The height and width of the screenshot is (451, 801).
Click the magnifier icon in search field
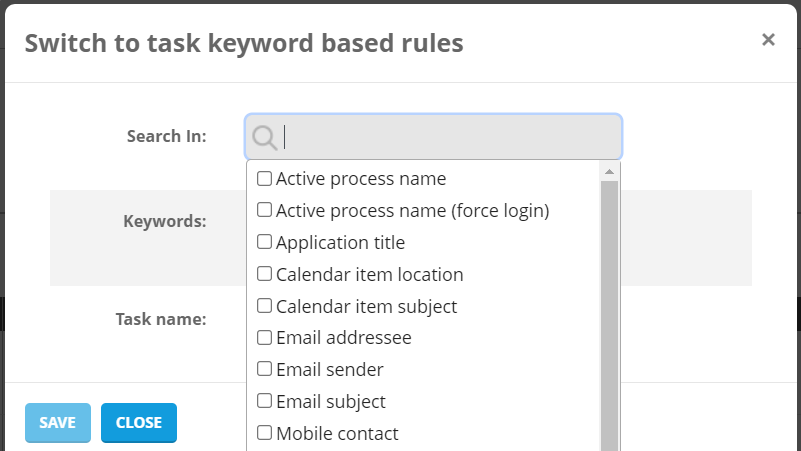[264, 137]
